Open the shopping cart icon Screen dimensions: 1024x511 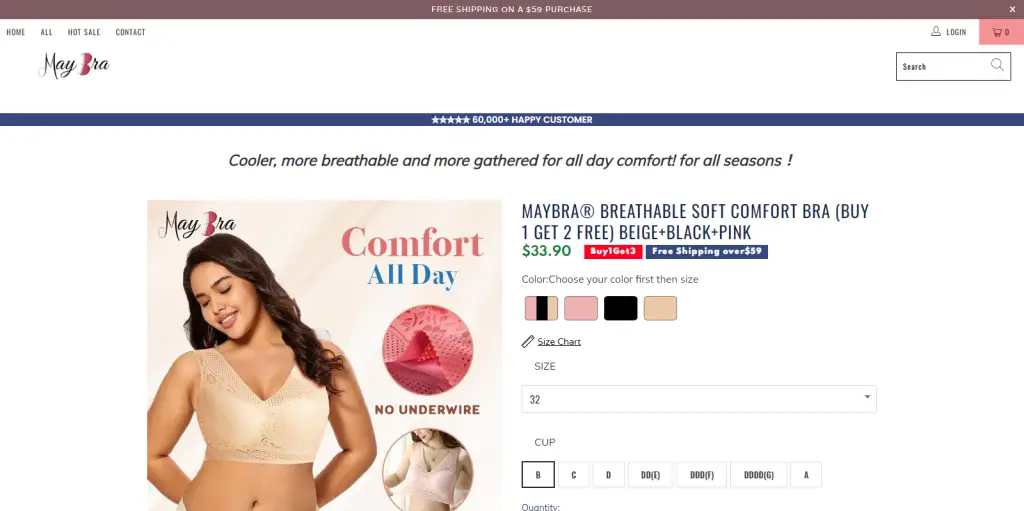tap(997, 32)
